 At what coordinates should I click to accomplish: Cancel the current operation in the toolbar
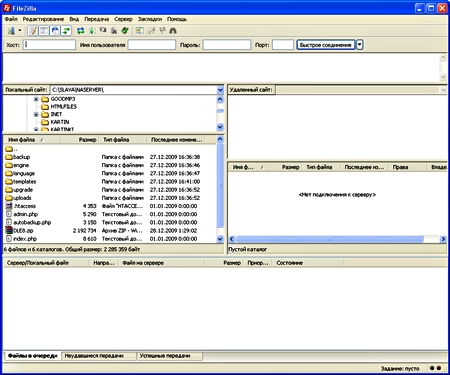click(x=103, y=31)
